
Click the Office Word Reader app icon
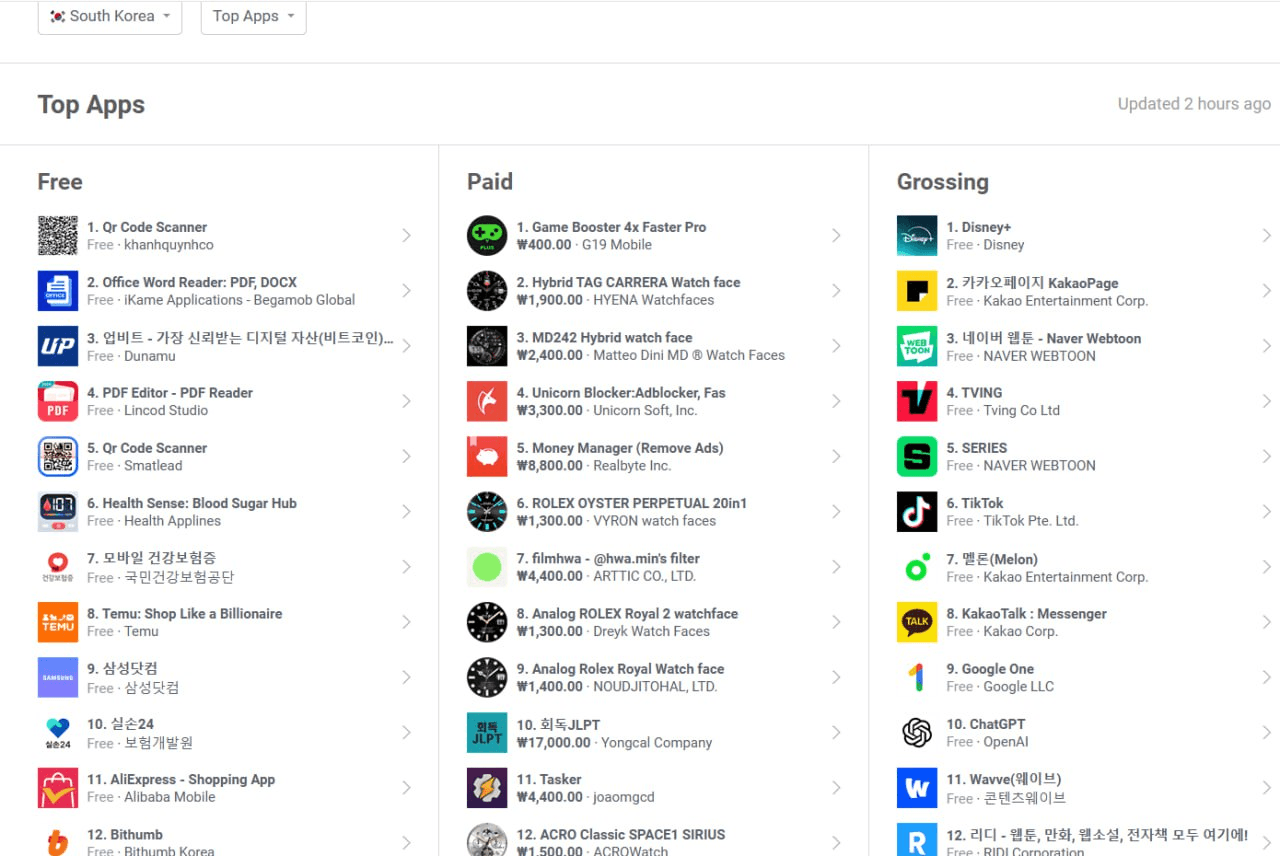(x=58, y=290)
